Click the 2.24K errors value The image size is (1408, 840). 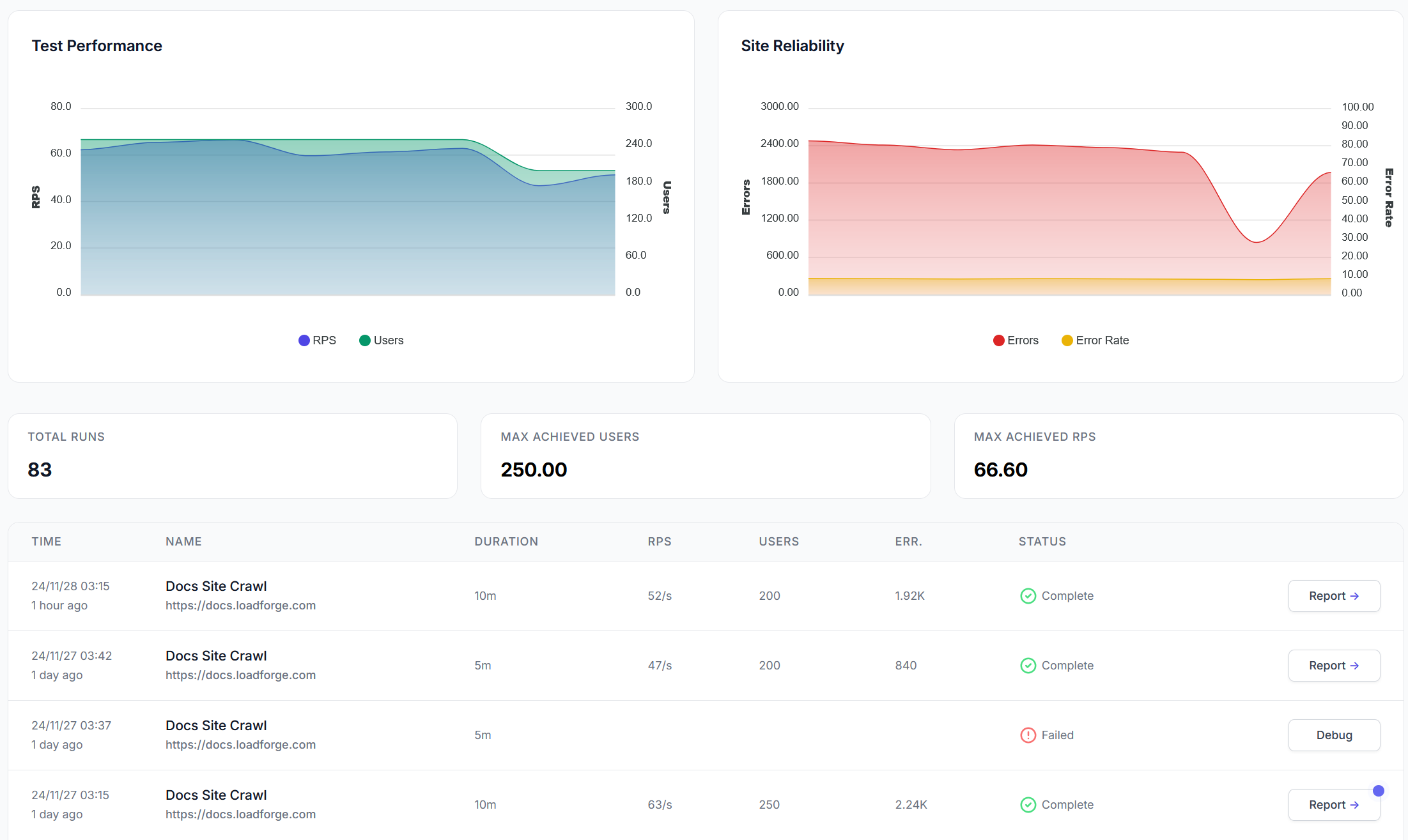(x=911, y=805)
